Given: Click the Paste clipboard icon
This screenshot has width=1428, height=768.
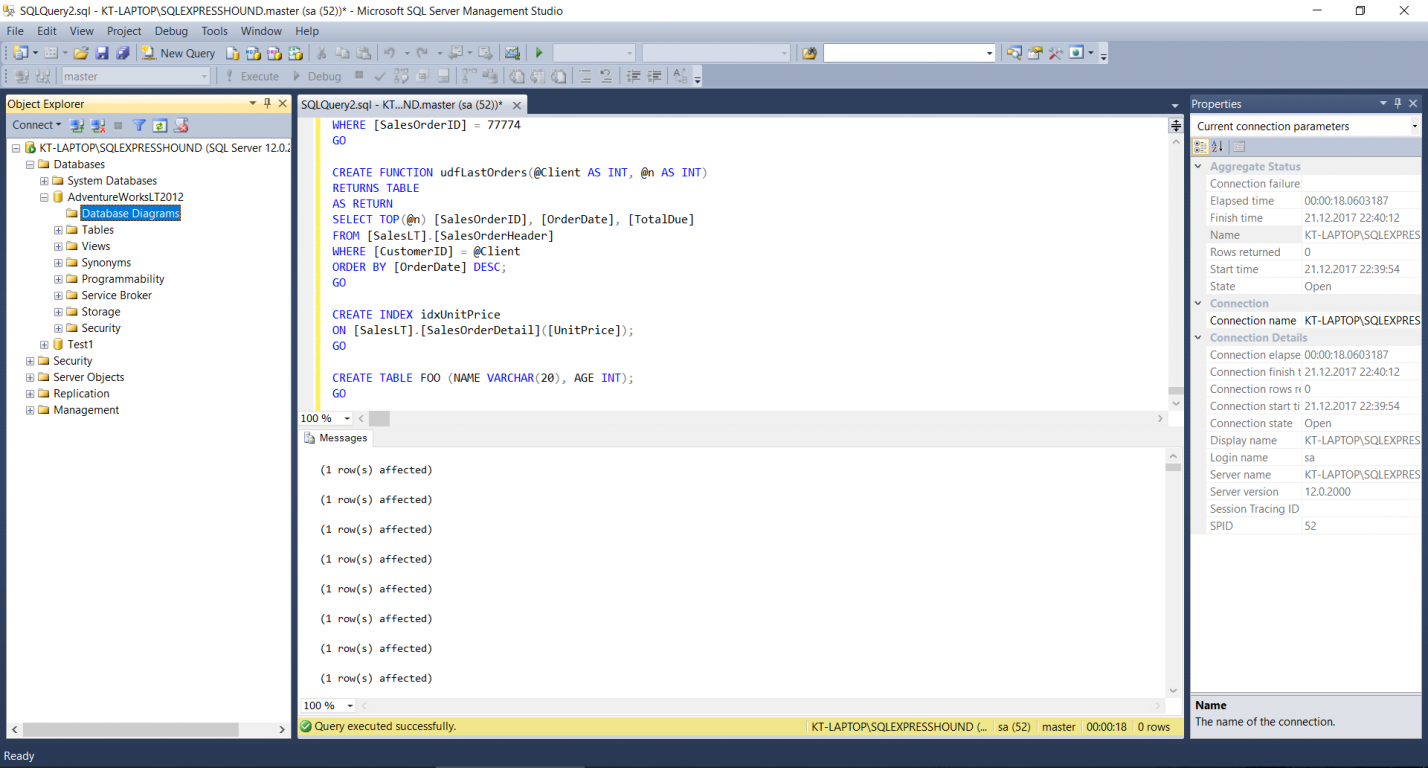Looking at the screenshot, I should 362,53.
